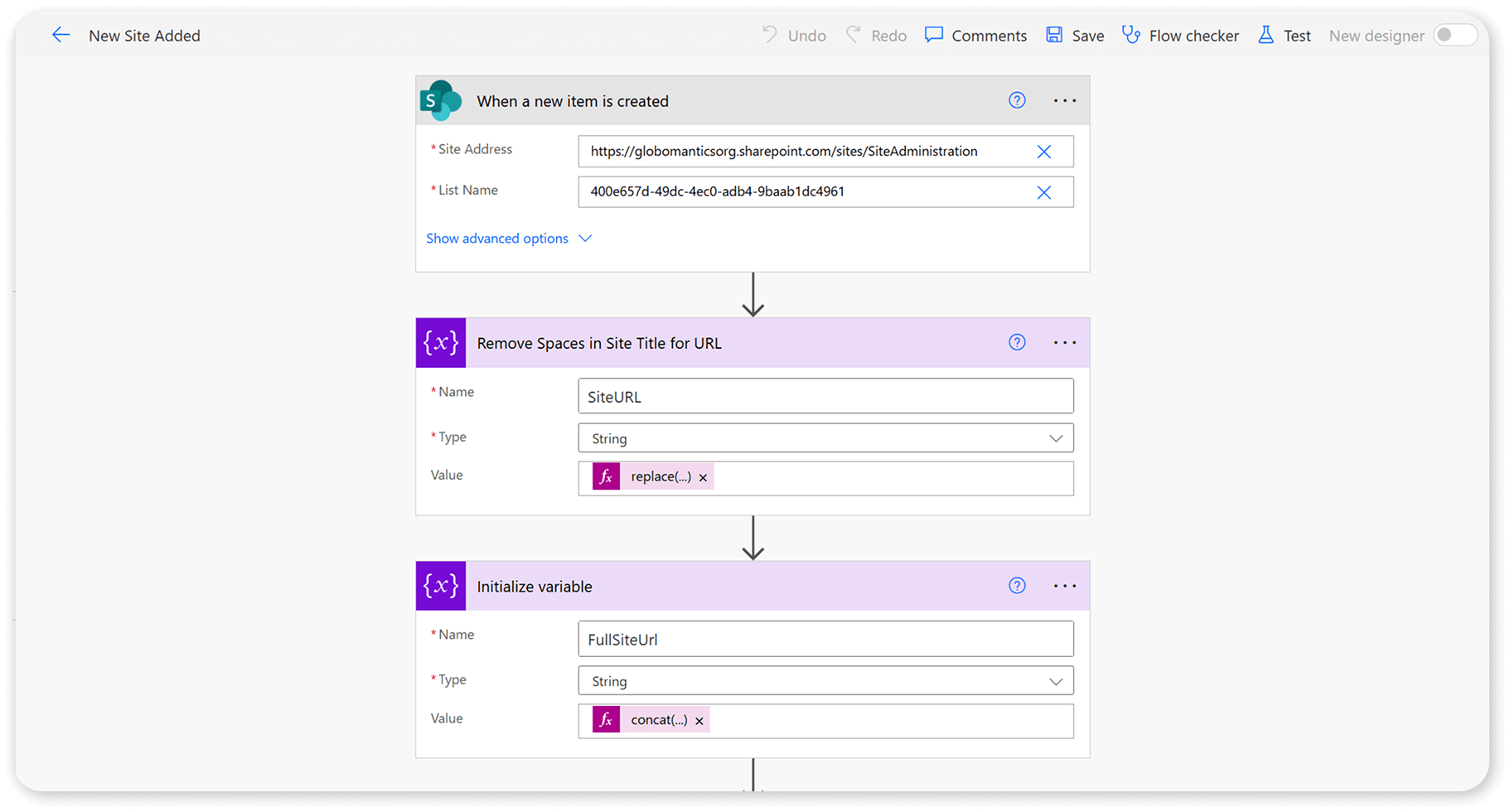Go back using the left arrow
This screenshot has height=812, width=1510.
60,35
